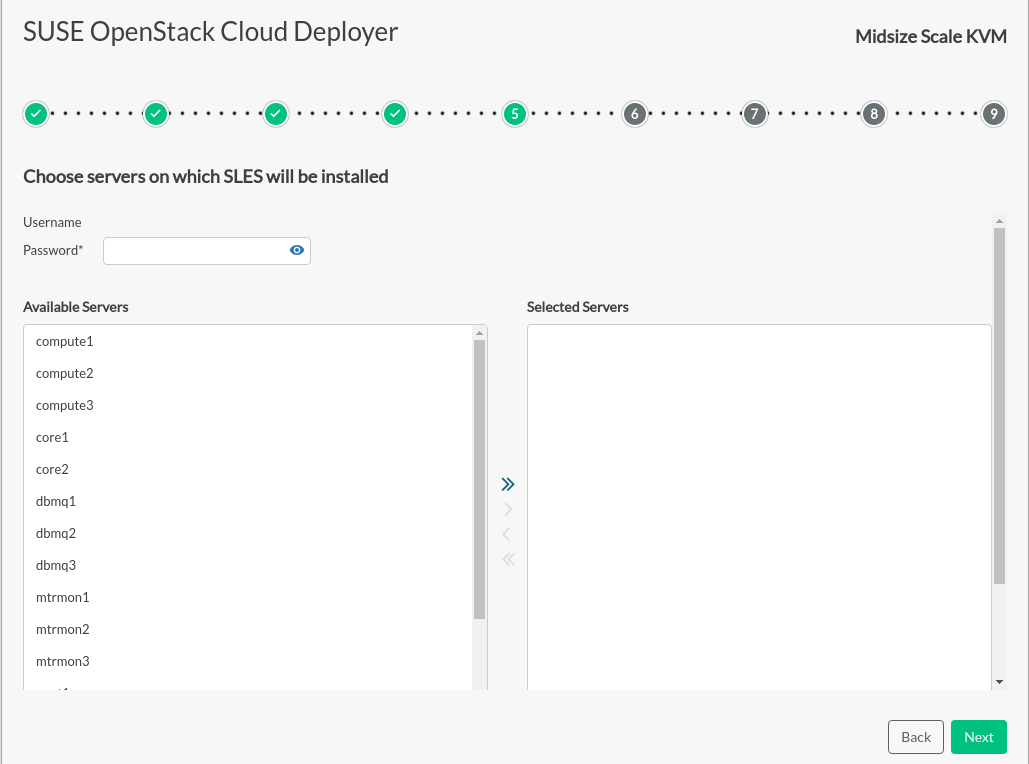Click the double-right arrow to select all servers
The image size is (1029, 764).
click(508, 485)
